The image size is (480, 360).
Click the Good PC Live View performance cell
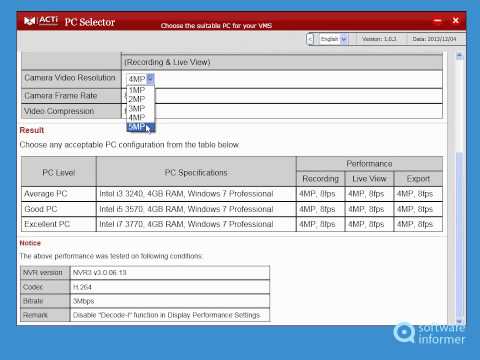click(369, 209)
